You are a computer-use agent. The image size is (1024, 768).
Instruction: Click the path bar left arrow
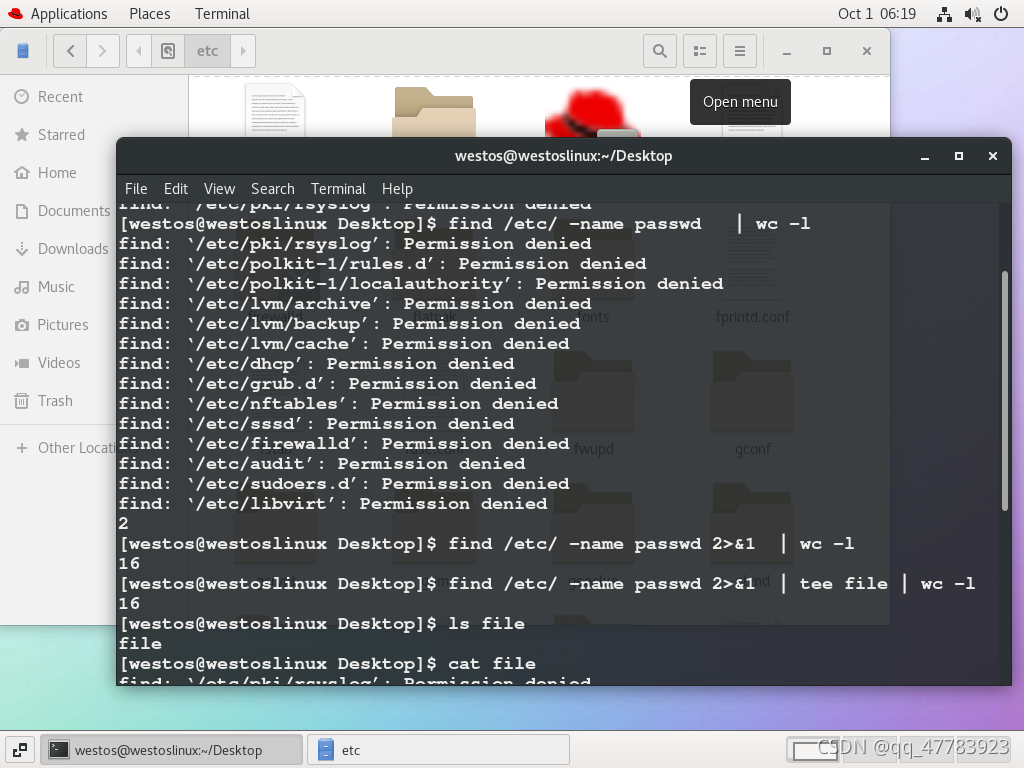tap(138, 51)
